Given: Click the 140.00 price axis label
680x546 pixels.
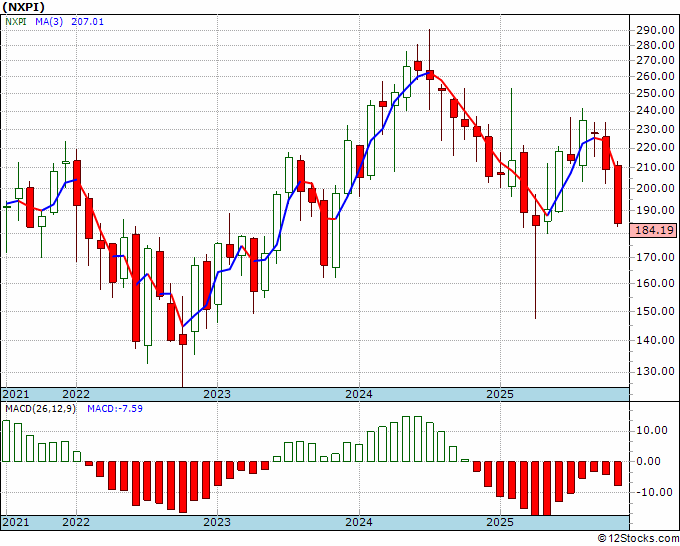Looking at the screenshot, I should pos(655,340).
